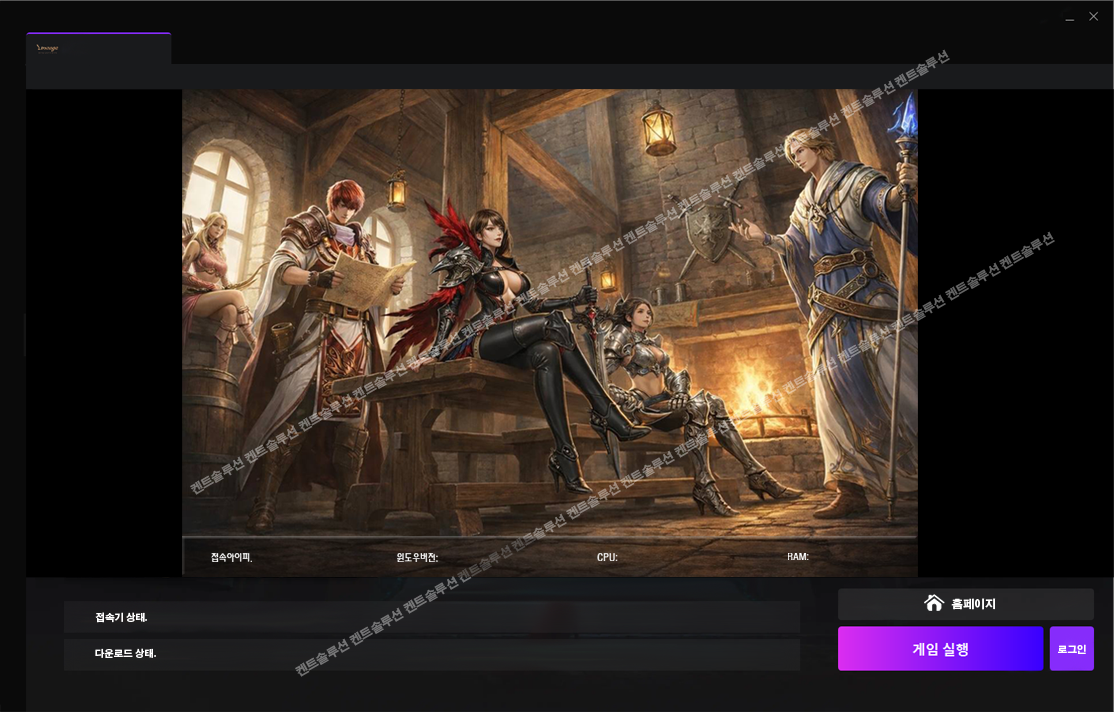Click the 다운로드 상태 progress bar

tap(432, 654)
